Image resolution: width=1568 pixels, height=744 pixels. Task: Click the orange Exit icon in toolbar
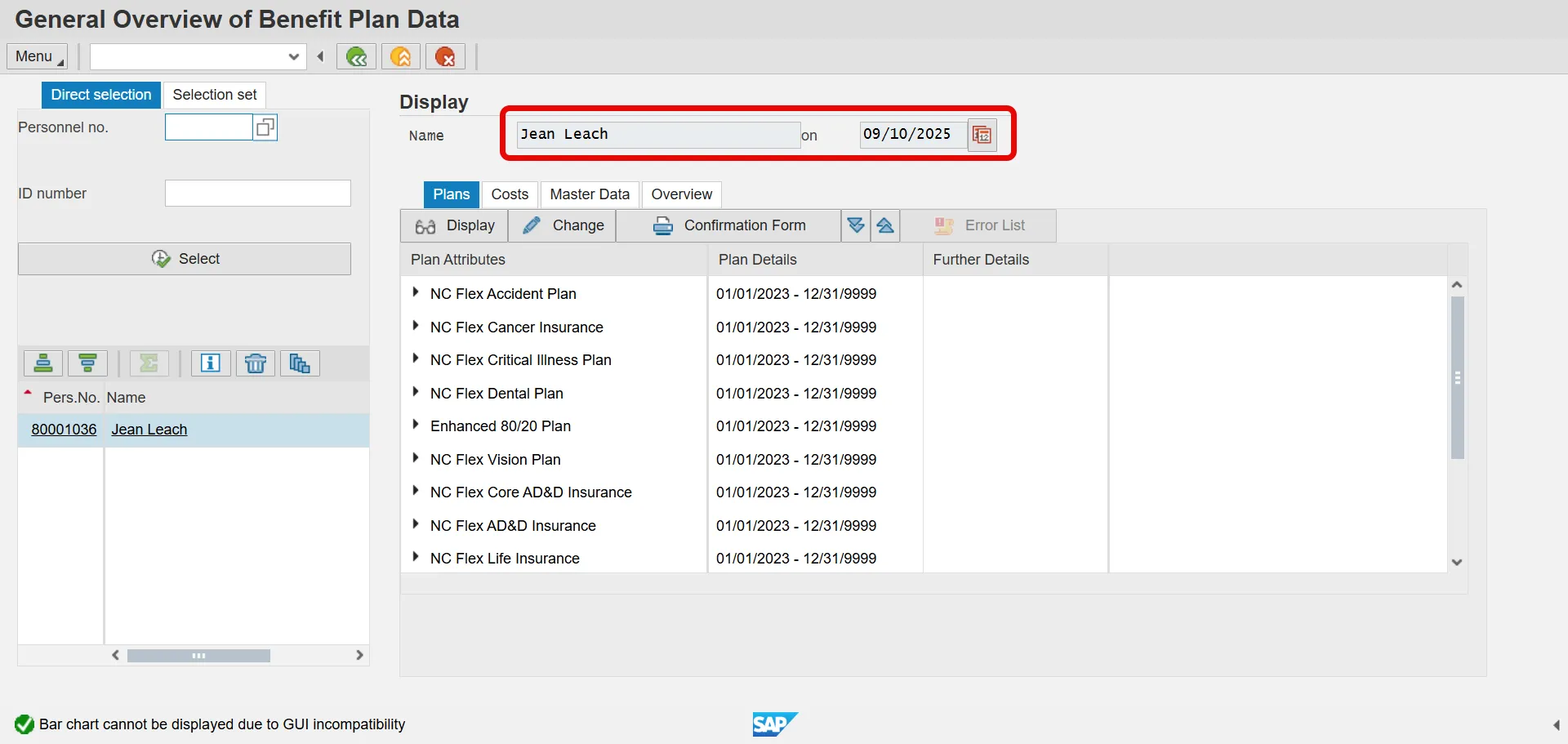pyautogui.click(x=400, y=56)
